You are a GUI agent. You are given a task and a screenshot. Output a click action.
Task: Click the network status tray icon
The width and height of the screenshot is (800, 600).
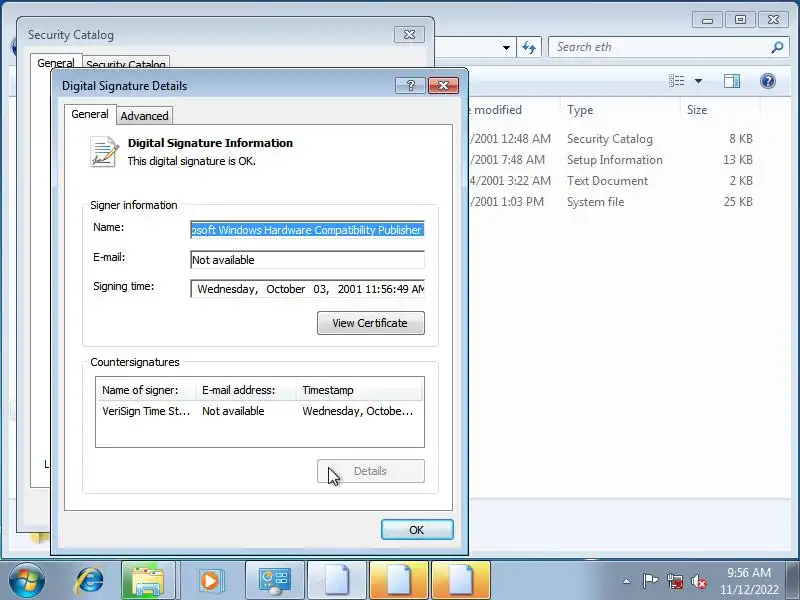675,581
